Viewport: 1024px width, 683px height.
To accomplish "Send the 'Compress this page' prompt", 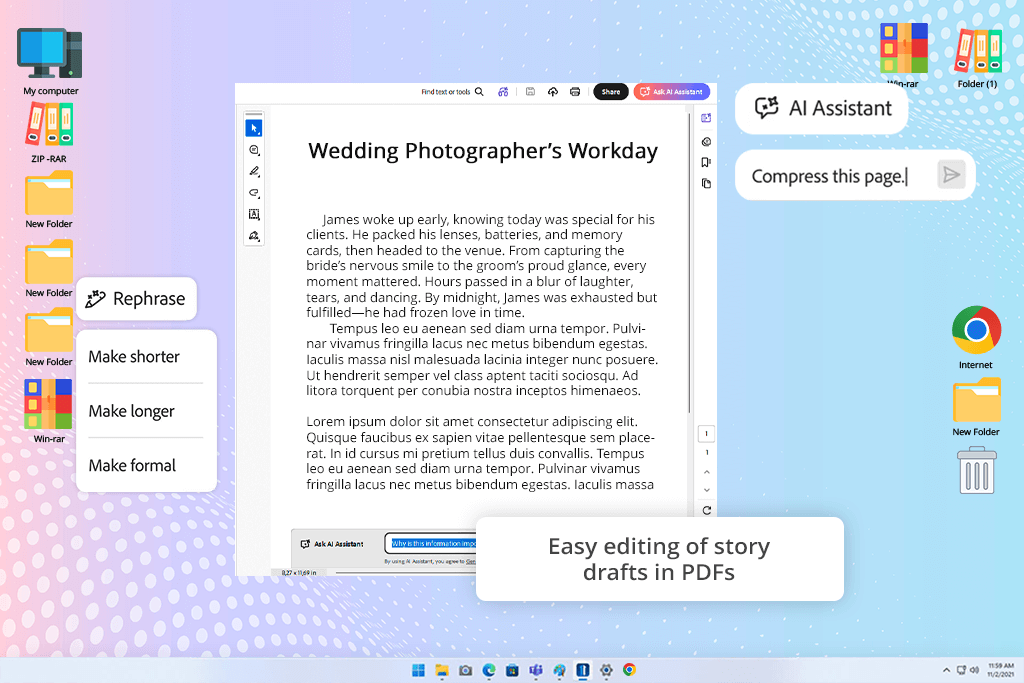I will pyautogui.click(x=952, y=175).
